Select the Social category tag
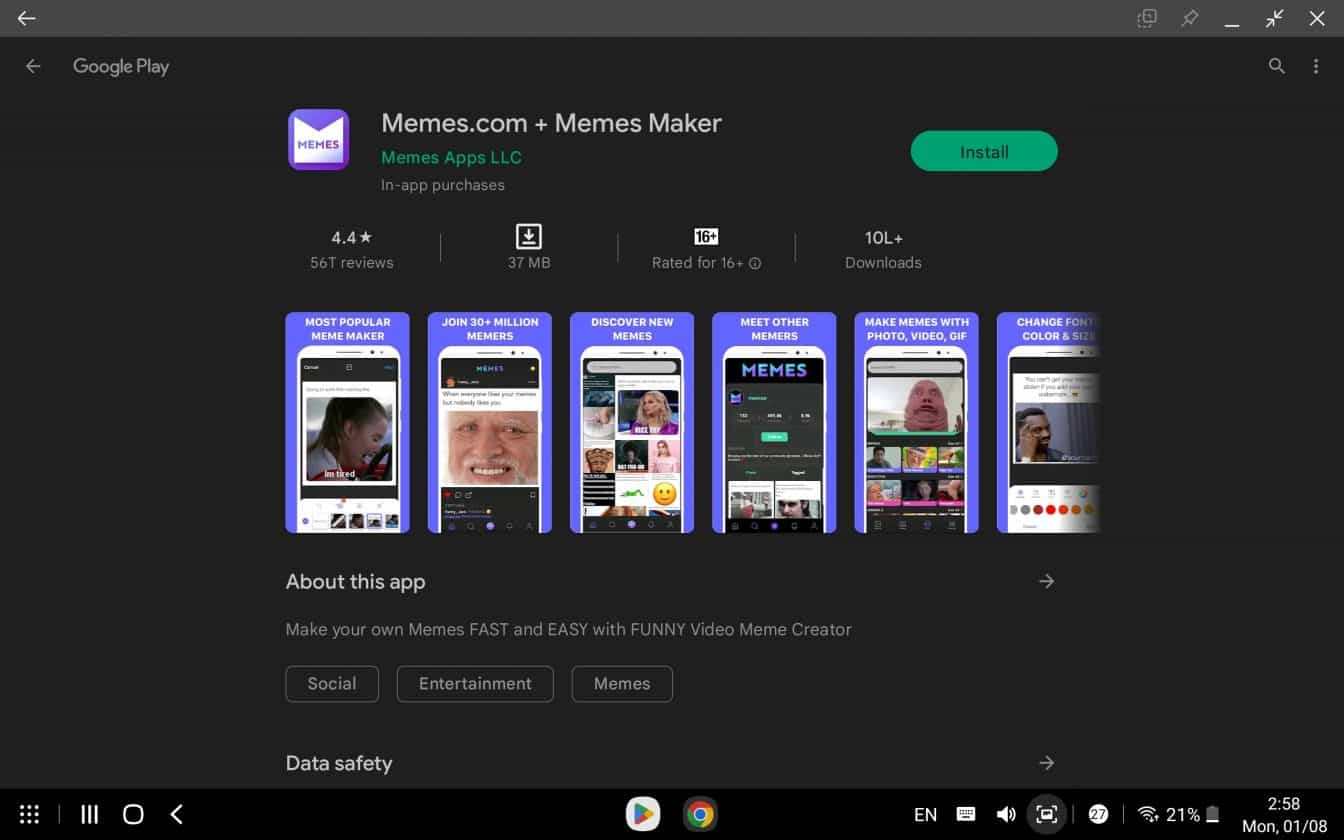The width and height of the screenshot is (1344, 840). (332, 684)
